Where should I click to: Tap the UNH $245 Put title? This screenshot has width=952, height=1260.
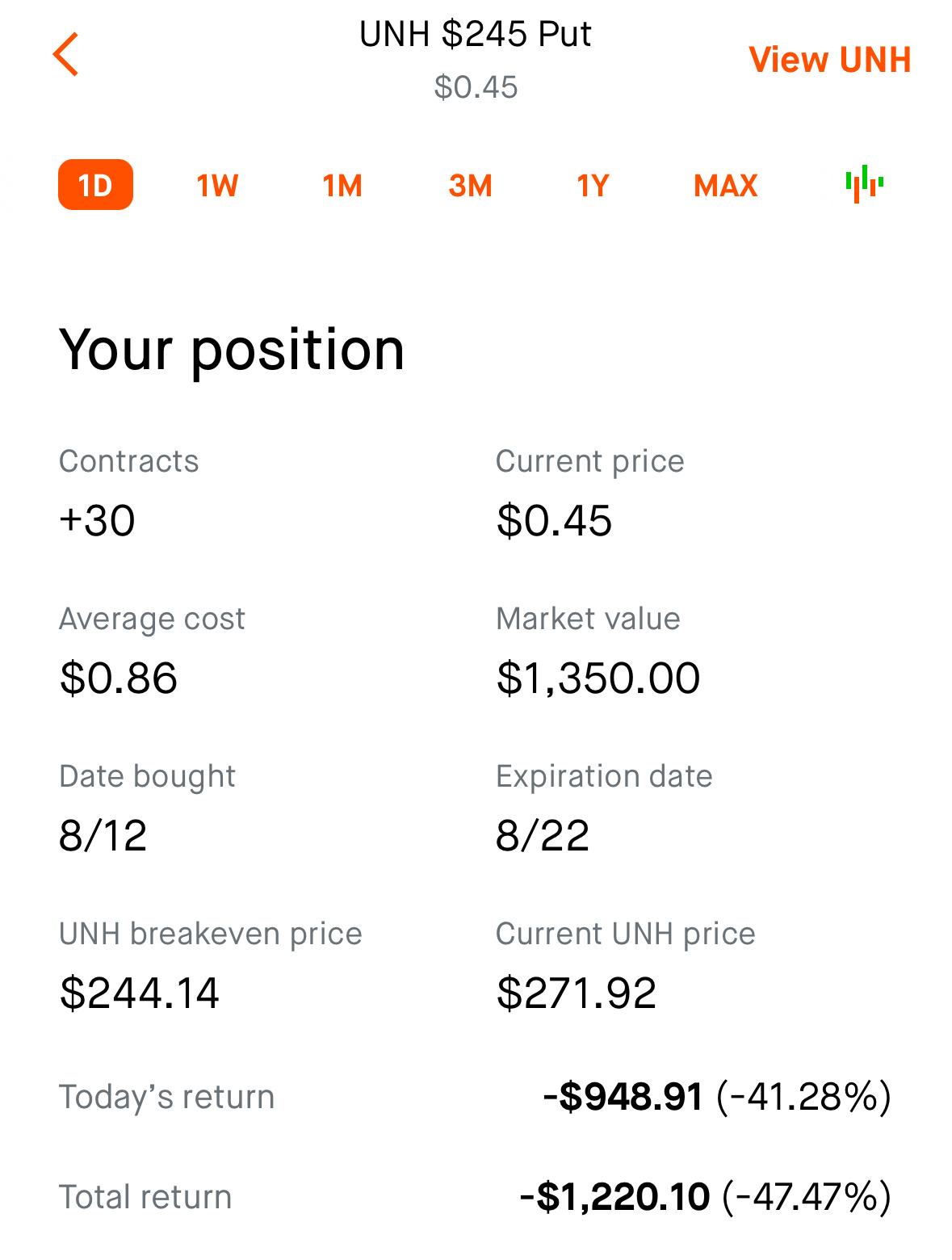[476, 35]
